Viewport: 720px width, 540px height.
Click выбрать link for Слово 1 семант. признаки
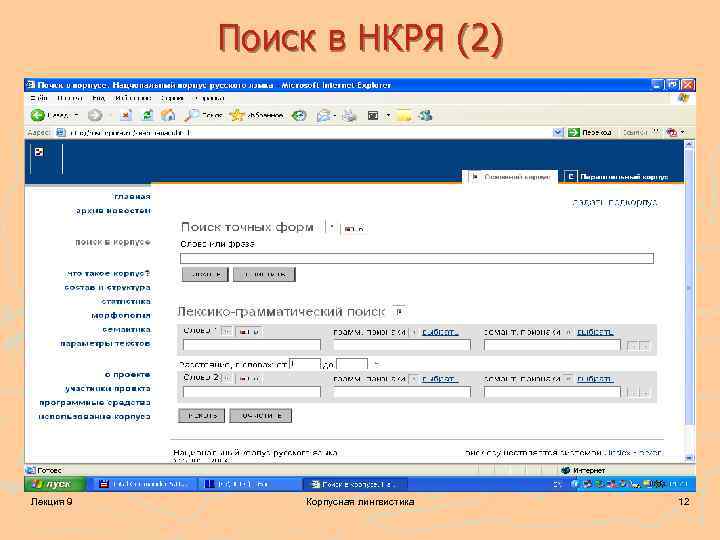tap(595, 332)
